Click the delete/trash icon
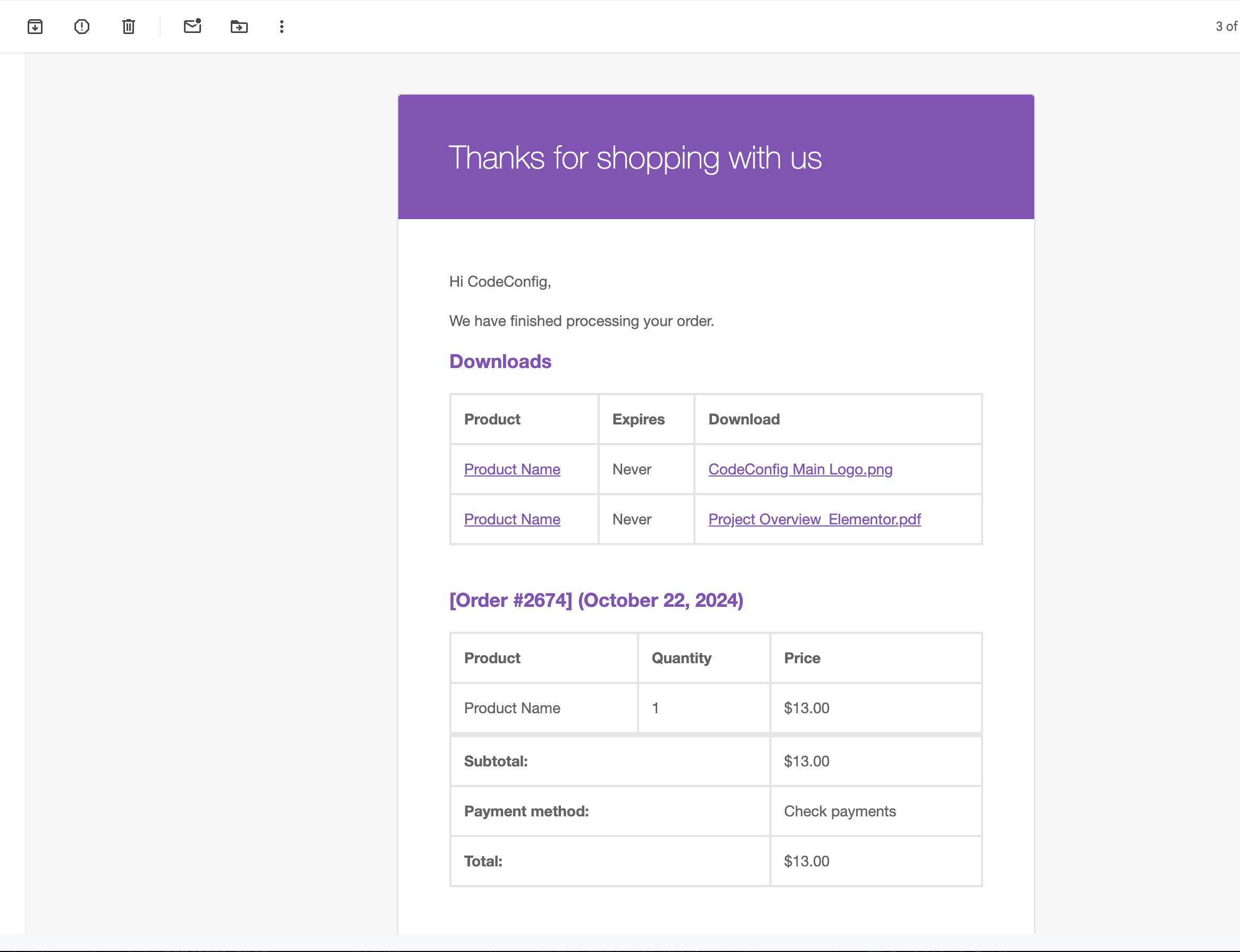 [x=128, y=27]
